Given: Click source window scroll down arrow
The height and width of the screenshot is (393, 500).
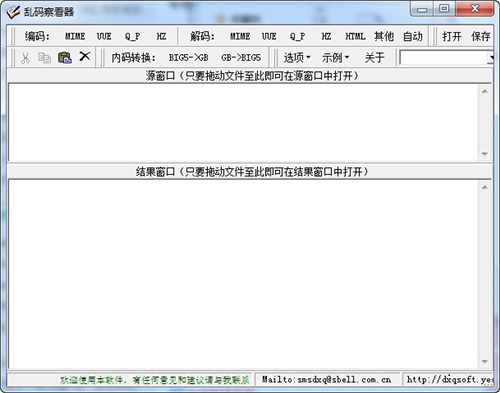Looking at the screenshot, I should tap(485, 154).
